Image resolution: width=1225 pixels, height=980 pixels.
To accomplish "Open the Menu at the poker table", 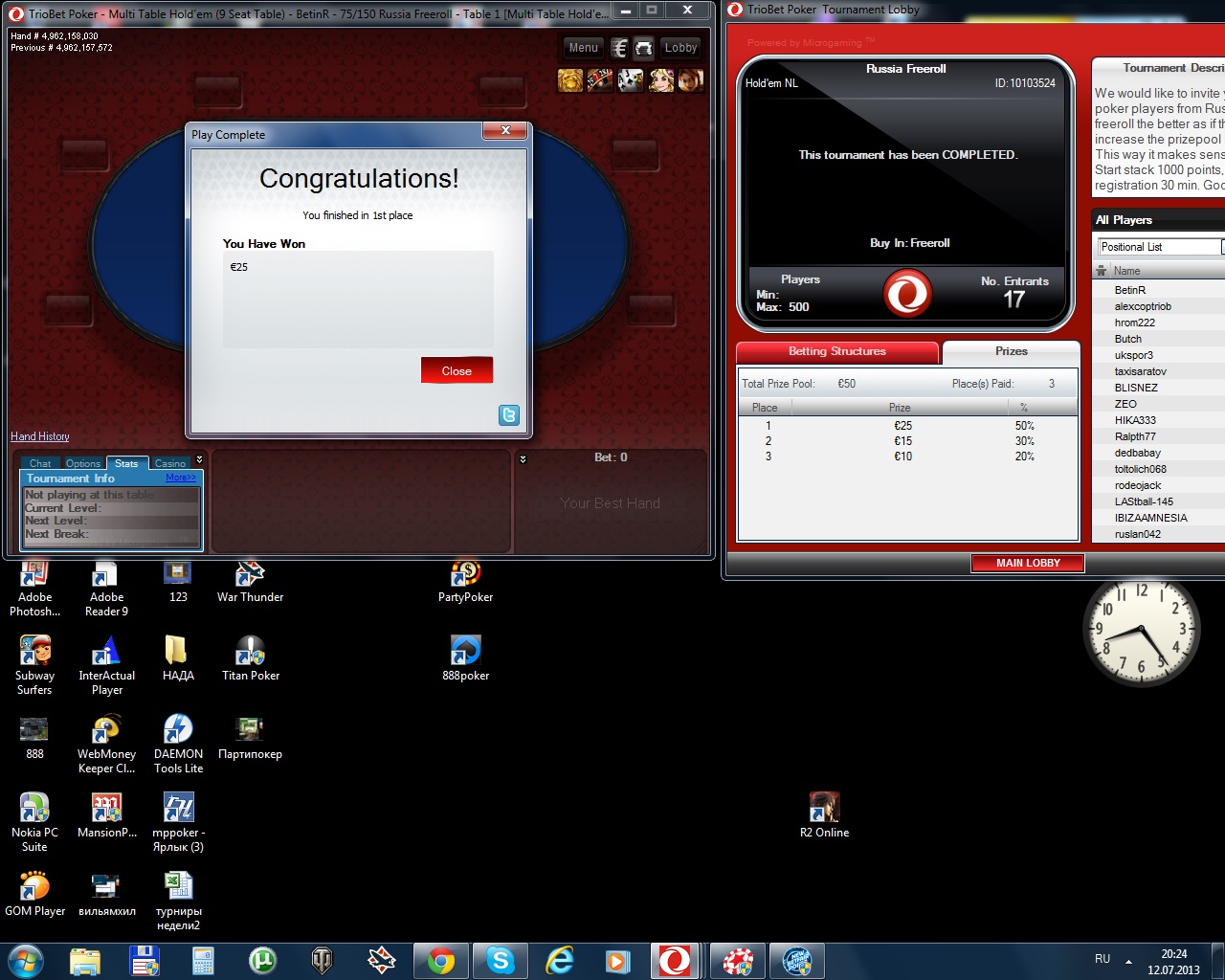I will (x=583, y=48).
